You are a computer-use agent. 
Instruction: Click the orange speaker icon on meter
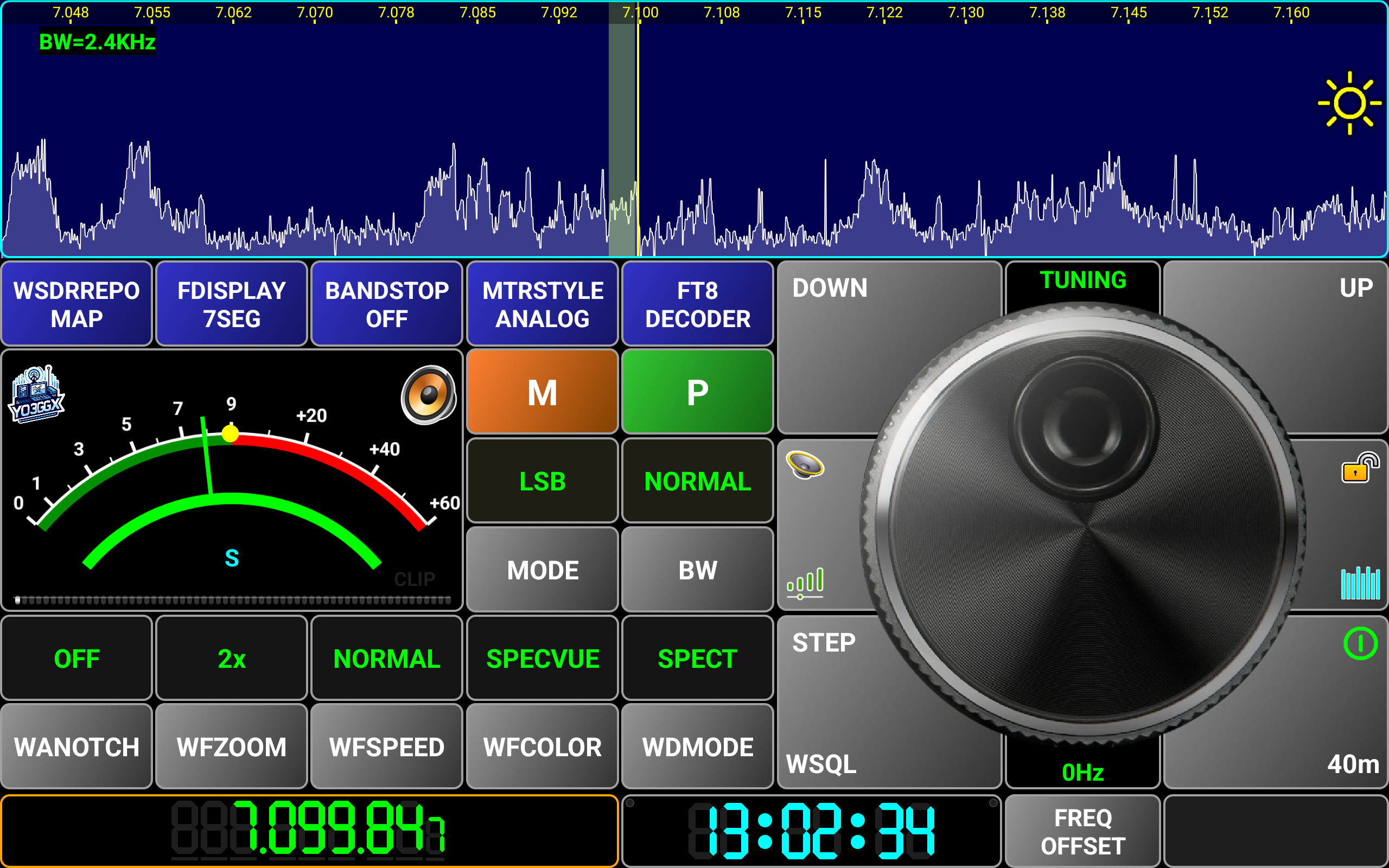(x=428, y=395)
